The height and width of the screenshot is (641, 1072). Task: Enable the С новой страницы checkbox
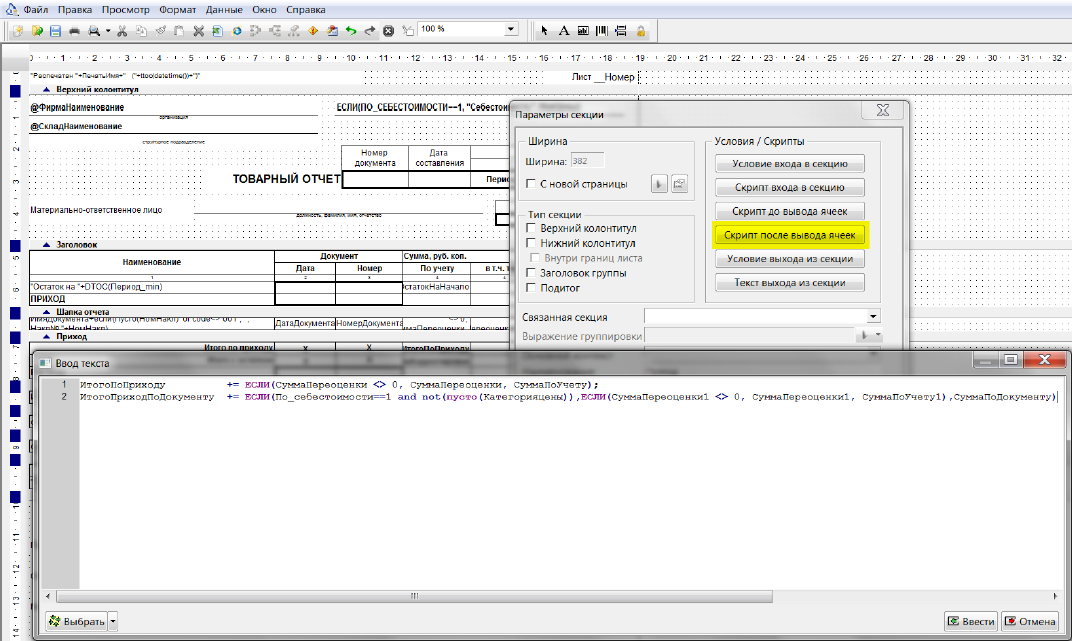click(531, 184)
